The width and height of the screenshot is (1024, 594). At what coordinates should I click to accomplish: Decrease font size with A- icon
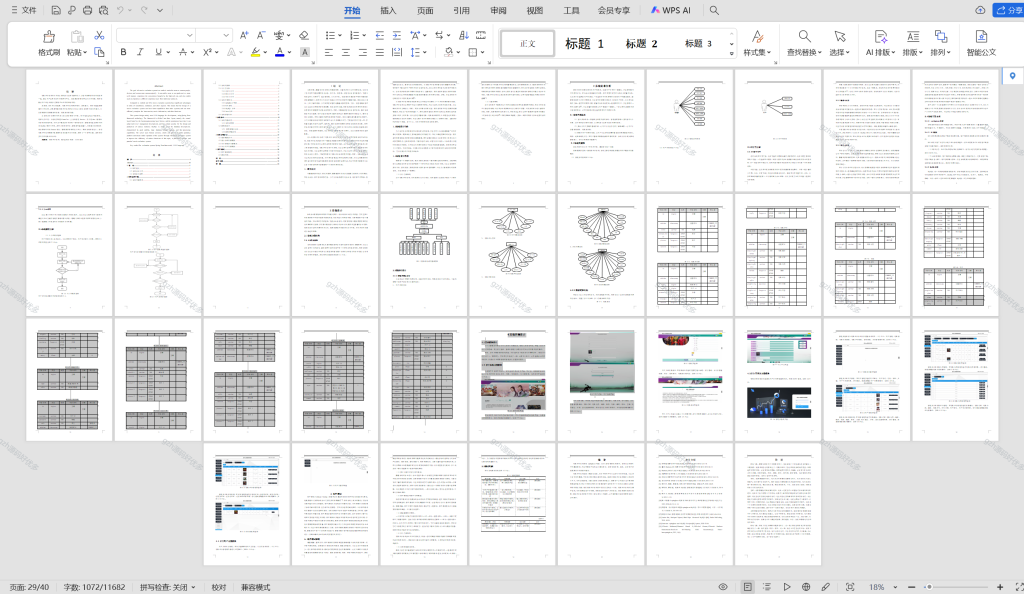click(261, 35)
